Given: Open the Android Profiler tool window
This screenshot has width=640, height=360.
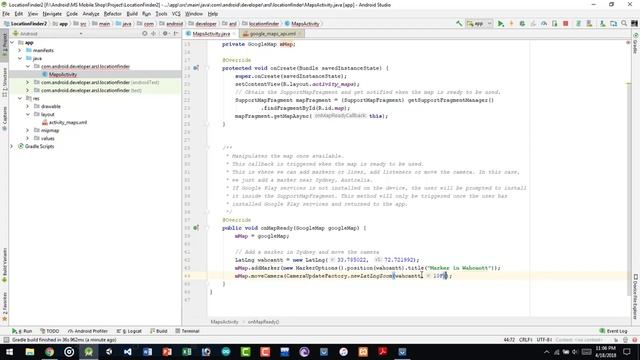Looking at the screenshot, I should [88, 331].
